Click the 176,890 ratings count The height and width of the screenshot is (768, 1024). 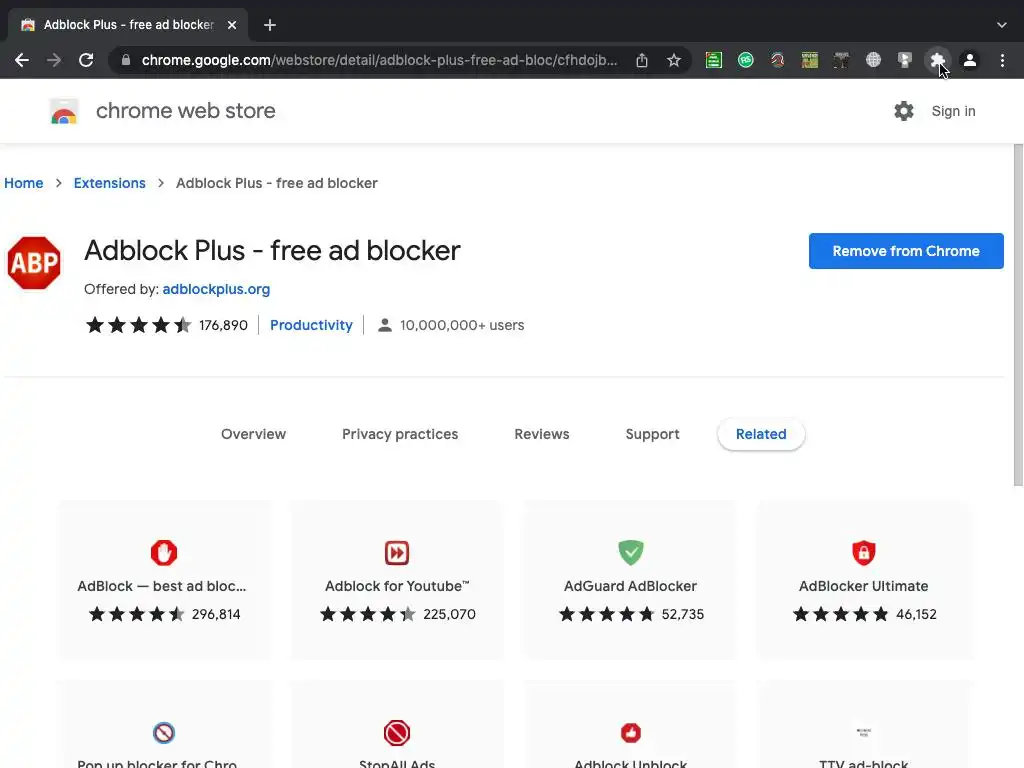coord(223,325)
